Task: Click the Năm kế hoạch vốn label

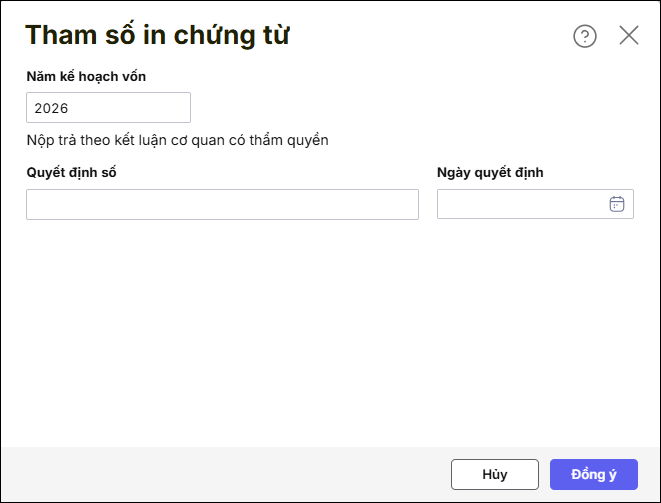Action: tap(88, 76)
